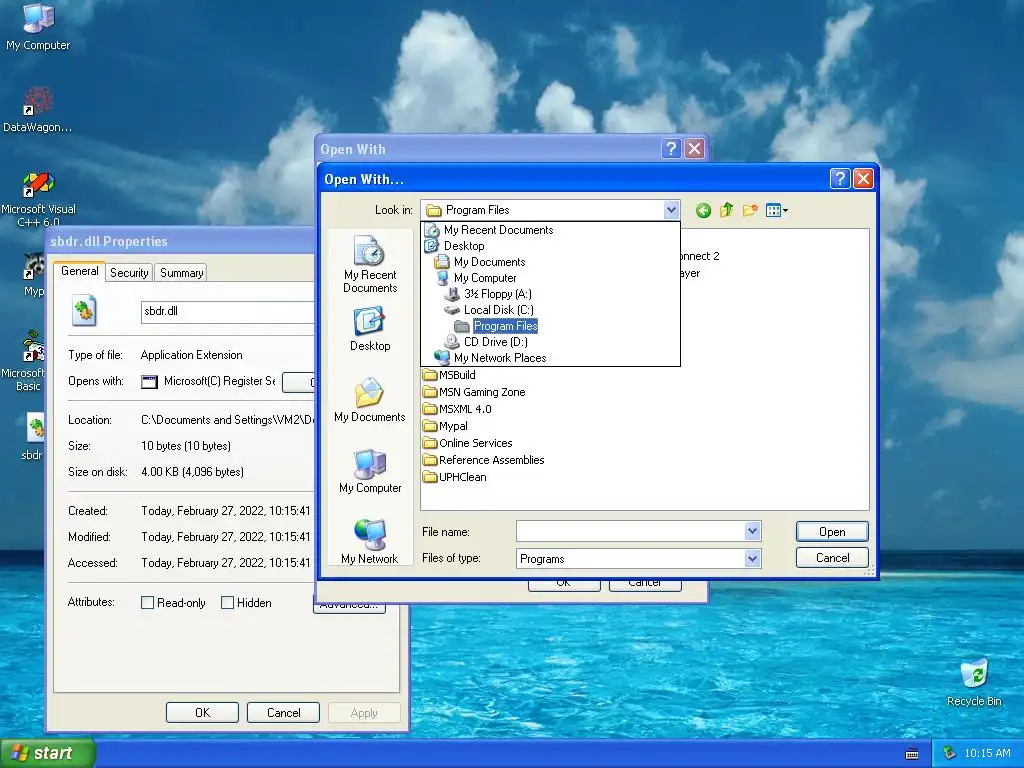Viewport: 1024px width, 768px height.
Task: Click the help button of Open With... dialog
Action: (x=840, y=178)
